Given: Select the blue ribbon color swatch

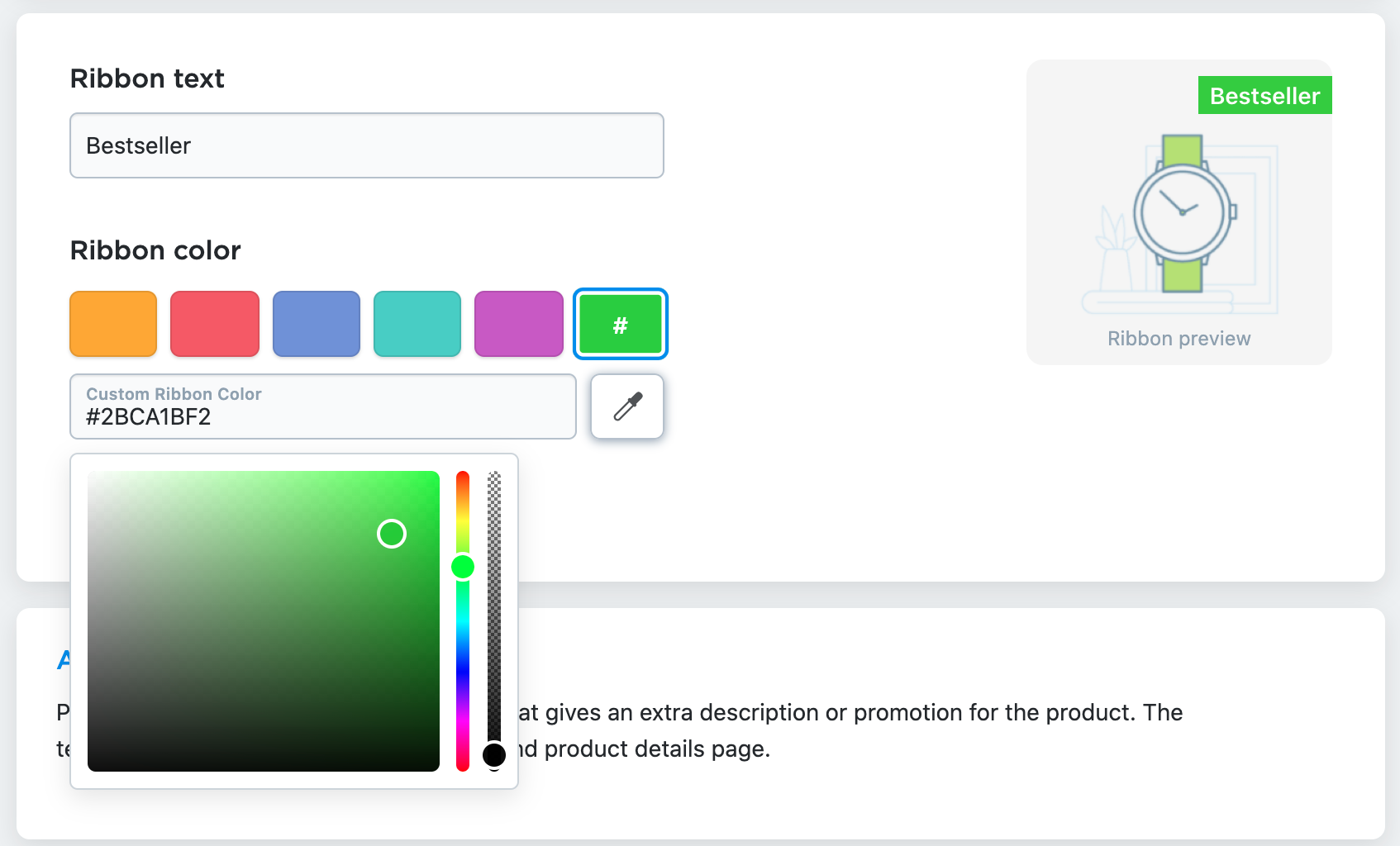Looking at the screenshot, I should (x=316, y=324).
